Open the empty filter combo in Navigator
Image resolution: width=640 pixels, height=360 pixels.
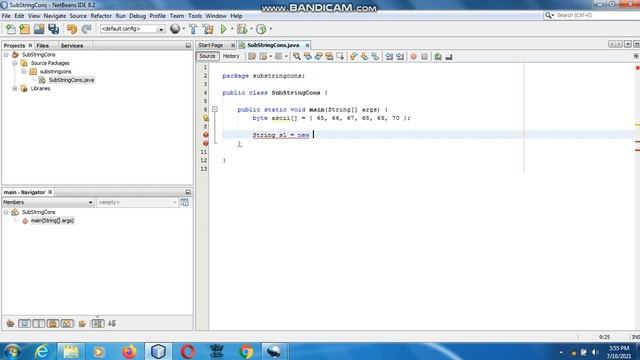[x=137, y=202]
